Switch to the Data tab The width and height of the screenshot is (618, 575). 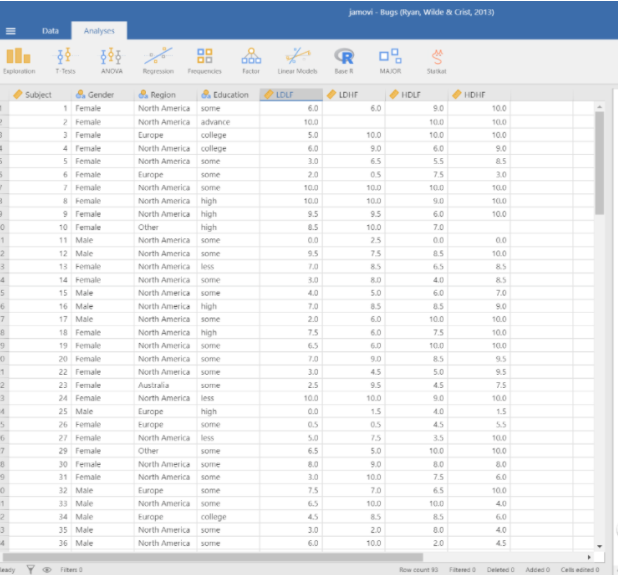[x=50, y=31]
